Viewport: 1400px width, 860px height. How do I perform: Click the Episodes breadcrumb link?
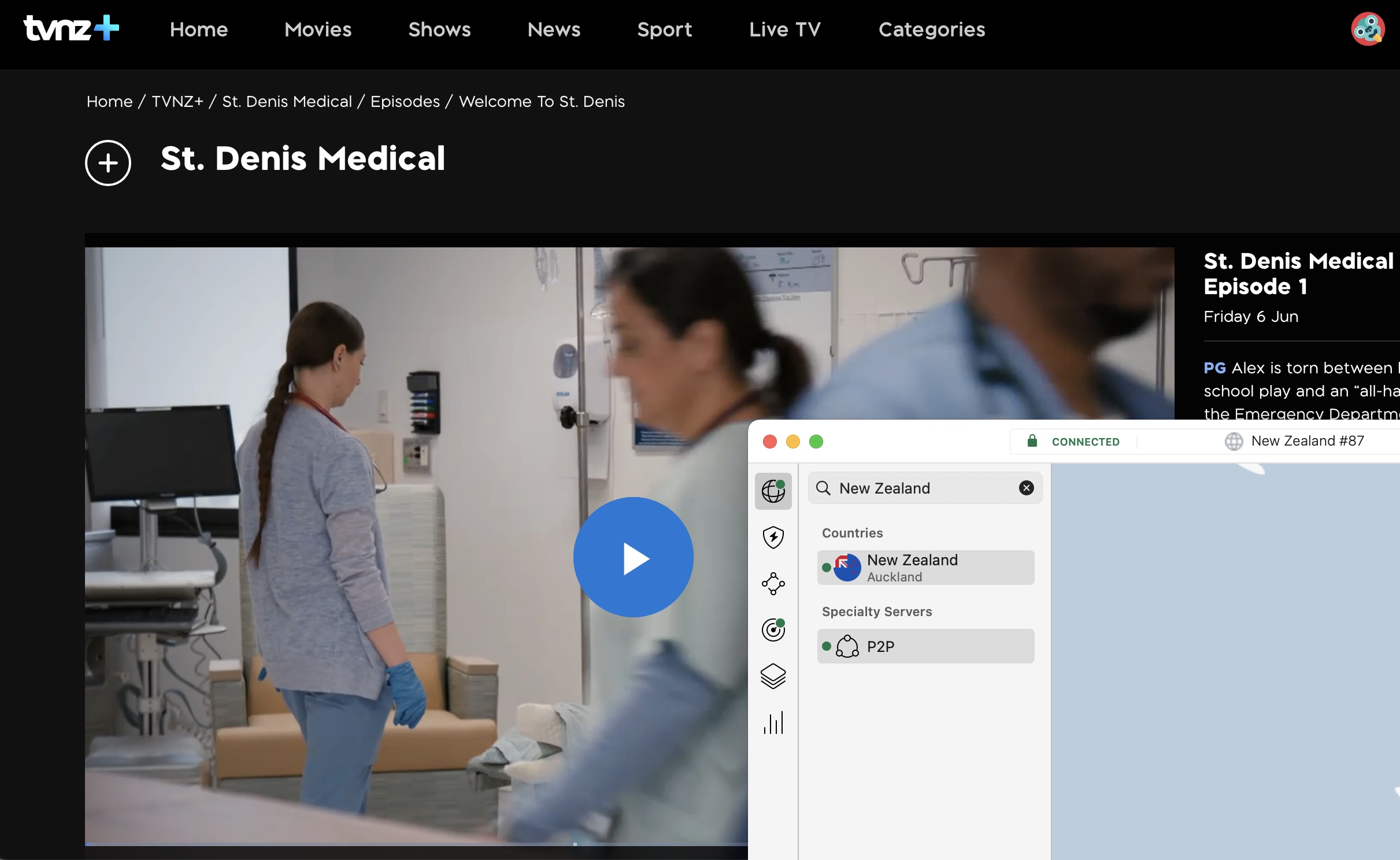pos(405,102)
